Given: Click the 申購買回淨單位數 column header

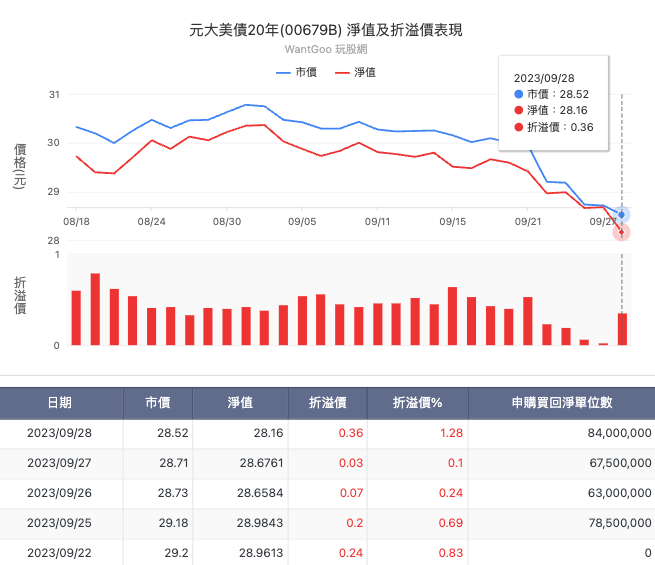Looking at the screenshot, I should [x=560, y=403].
